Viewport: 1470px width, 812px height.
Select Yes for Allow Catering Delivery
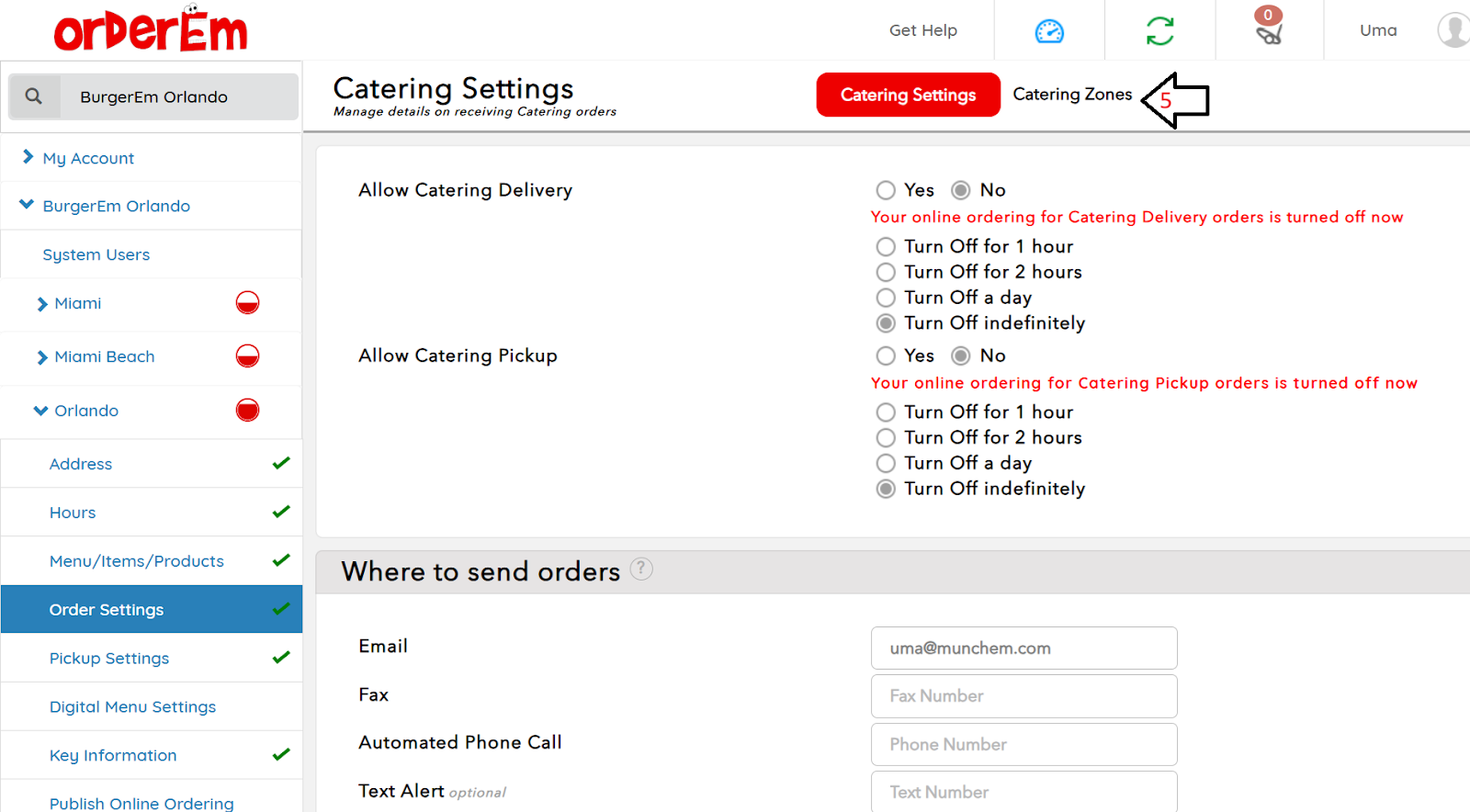pos(886,190)
